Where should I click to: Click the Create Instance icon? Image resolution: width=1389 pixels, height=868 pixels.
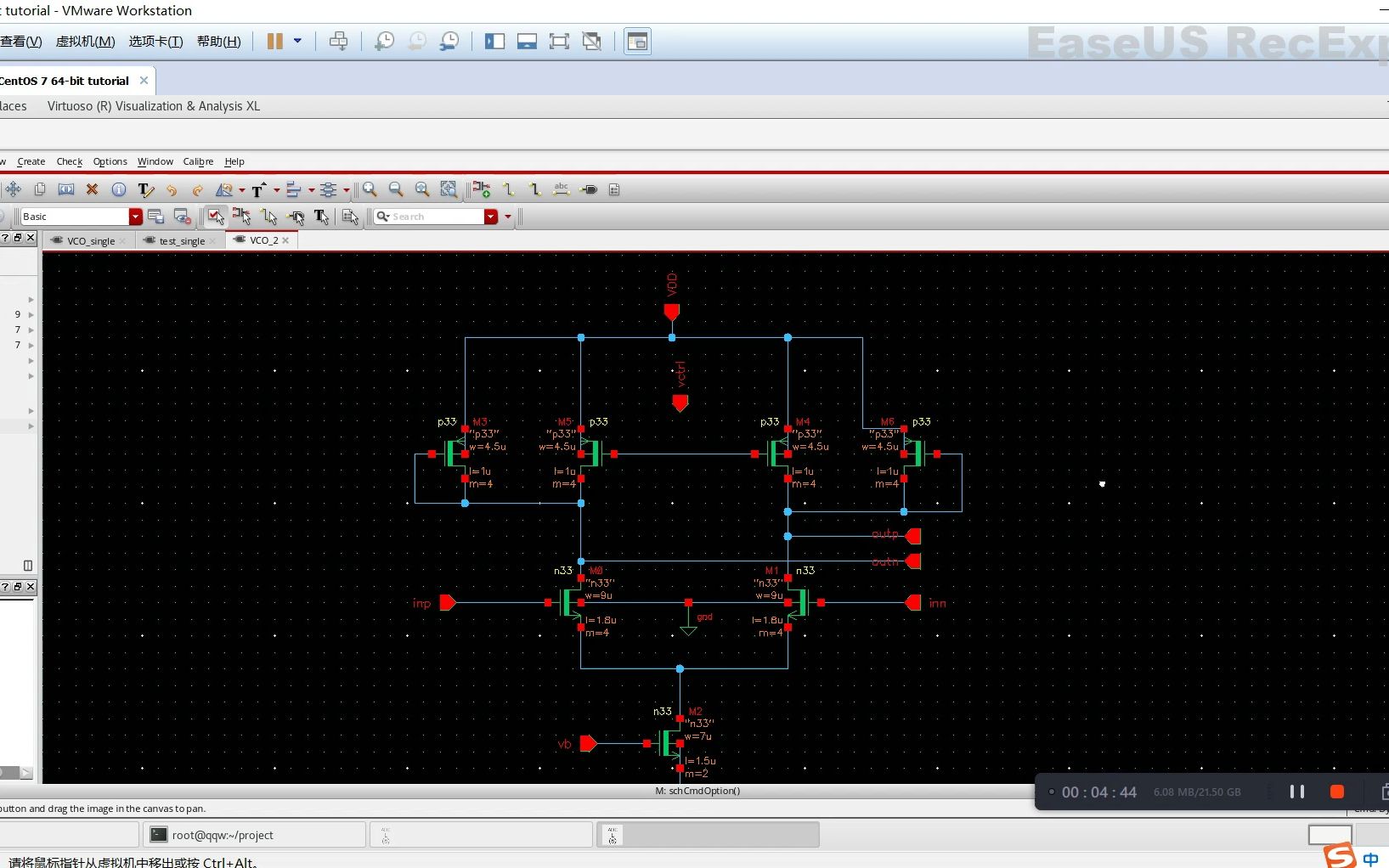(482, 189)
